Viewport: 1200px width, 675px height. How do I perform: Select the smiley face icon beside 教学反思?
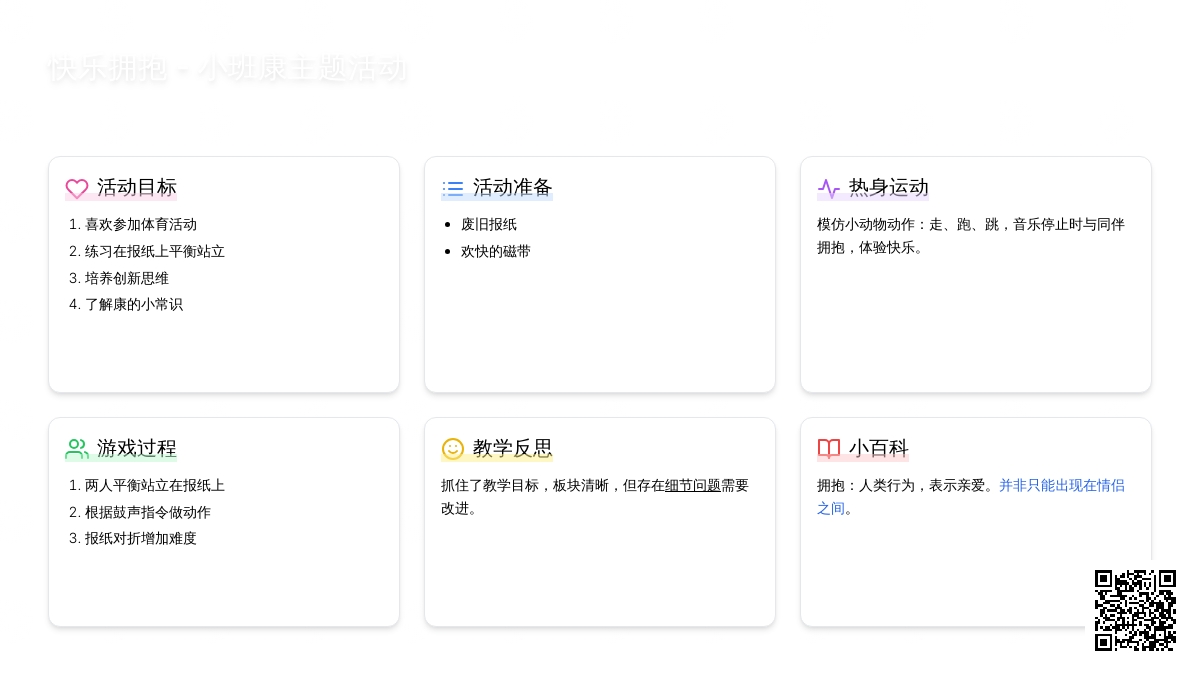pyautogui.click(x=453, y=449)
